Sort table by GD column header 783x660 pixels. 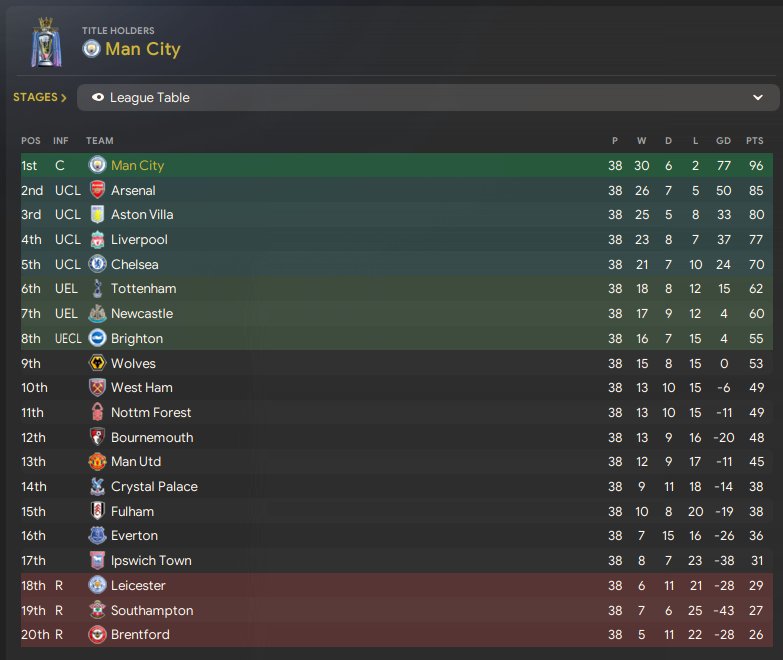pos(722,141)
